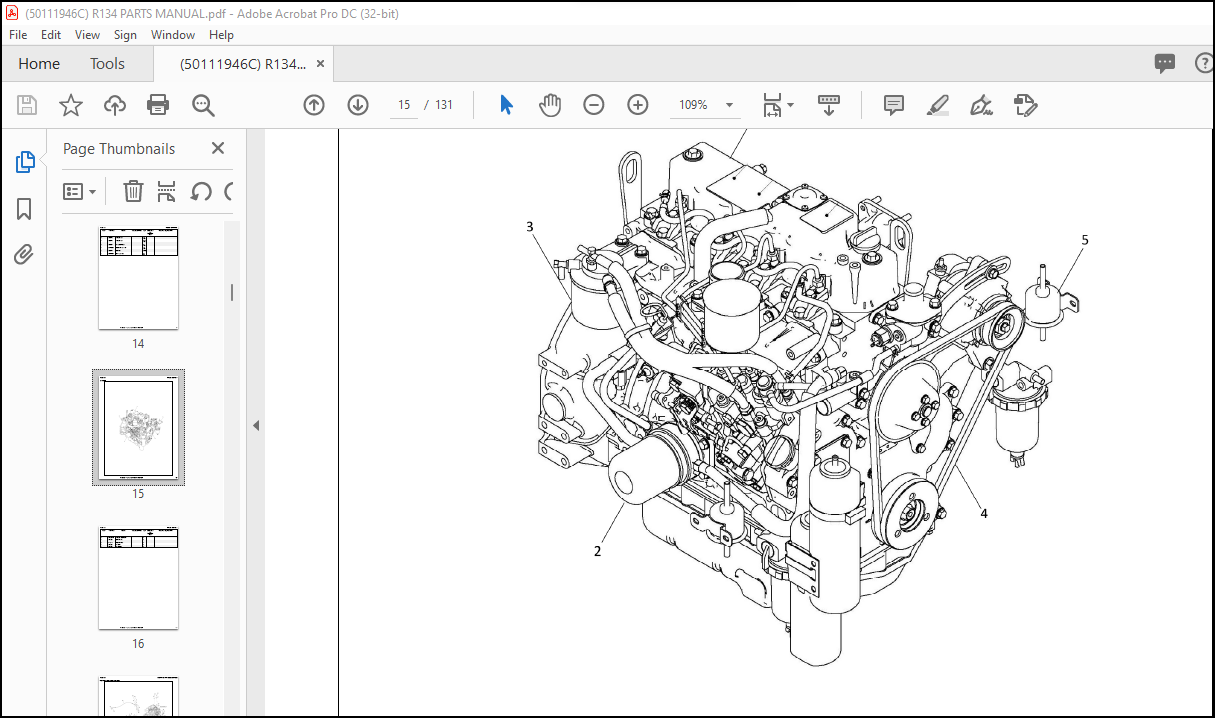Click the star bookmark icon in toolbar
This screenshot has height=718, width=1215.
[71, 105]
